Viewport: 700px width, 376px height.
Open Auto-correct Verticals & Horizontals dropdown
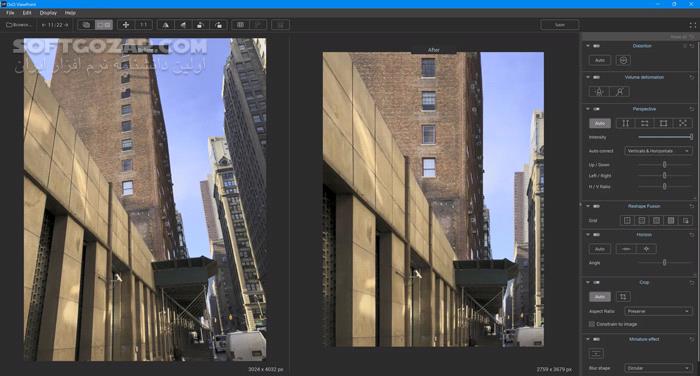click(x=658, y=151)
